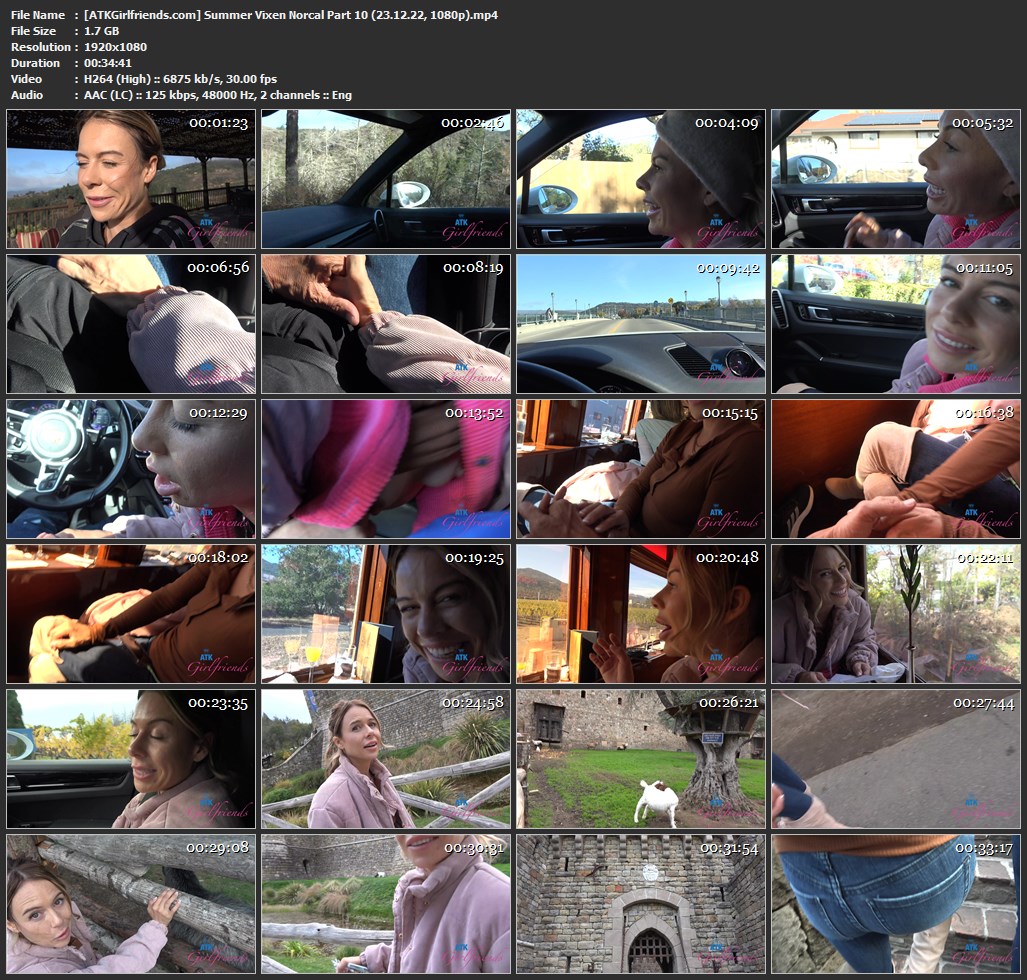1027x980 pixels.
Task: Select the road view thumbnail at 00:09:42
Action: click(641, 324)
